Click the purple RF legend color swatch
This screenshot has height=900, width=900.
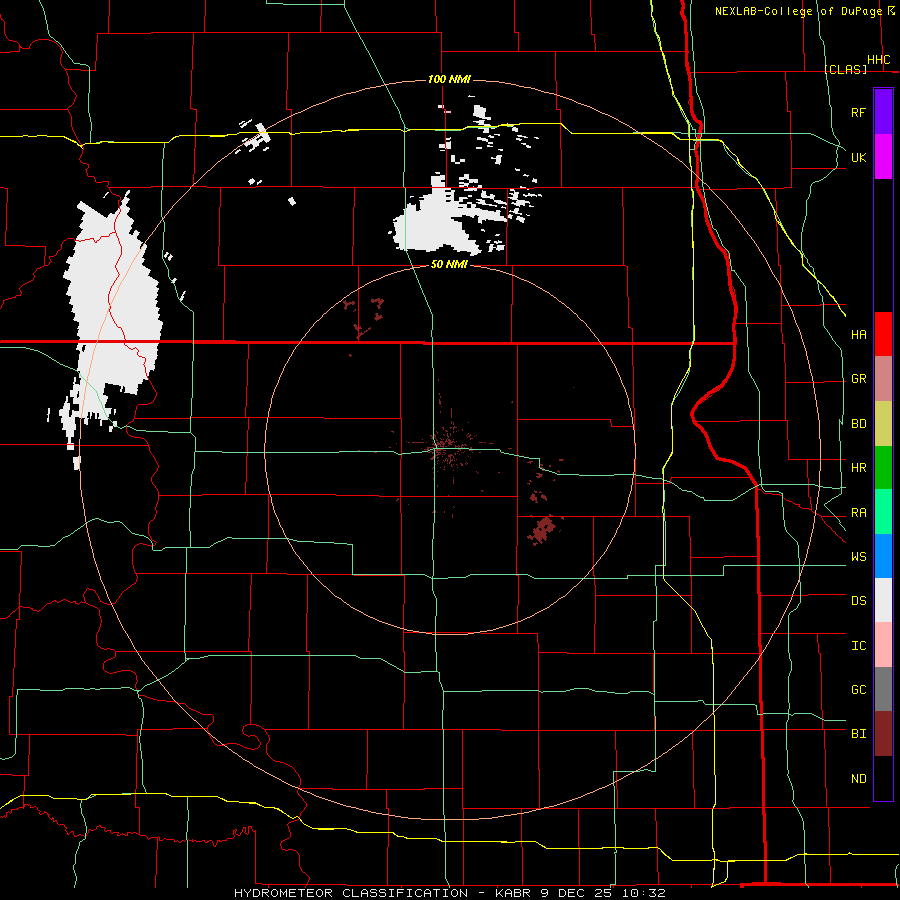click(x=883, y=112)
